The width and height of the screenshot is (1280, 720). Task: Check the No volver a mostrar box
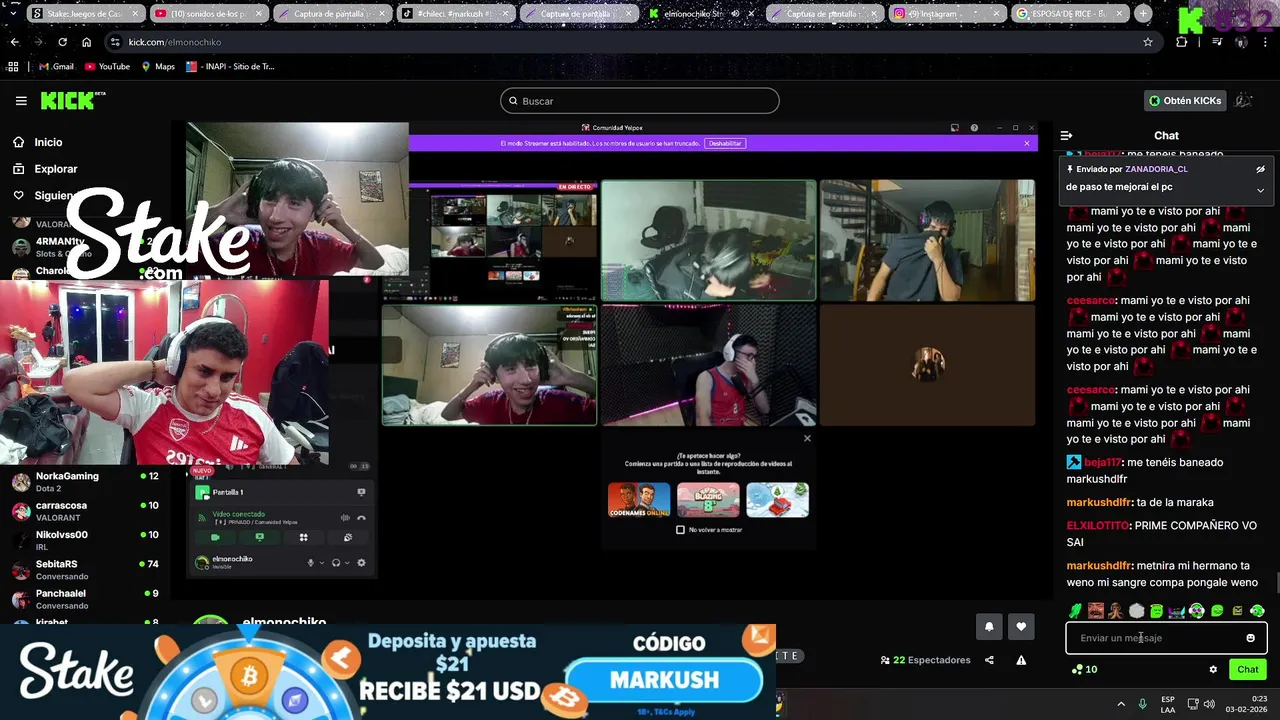tap(680, 530)
